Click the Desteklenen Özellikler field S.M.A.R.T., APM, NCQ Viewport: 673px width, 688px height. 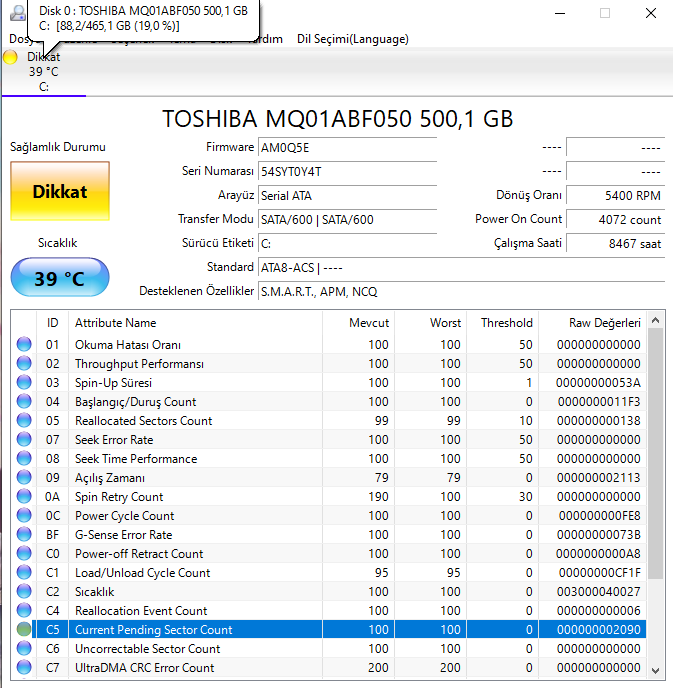click(462, 291)
